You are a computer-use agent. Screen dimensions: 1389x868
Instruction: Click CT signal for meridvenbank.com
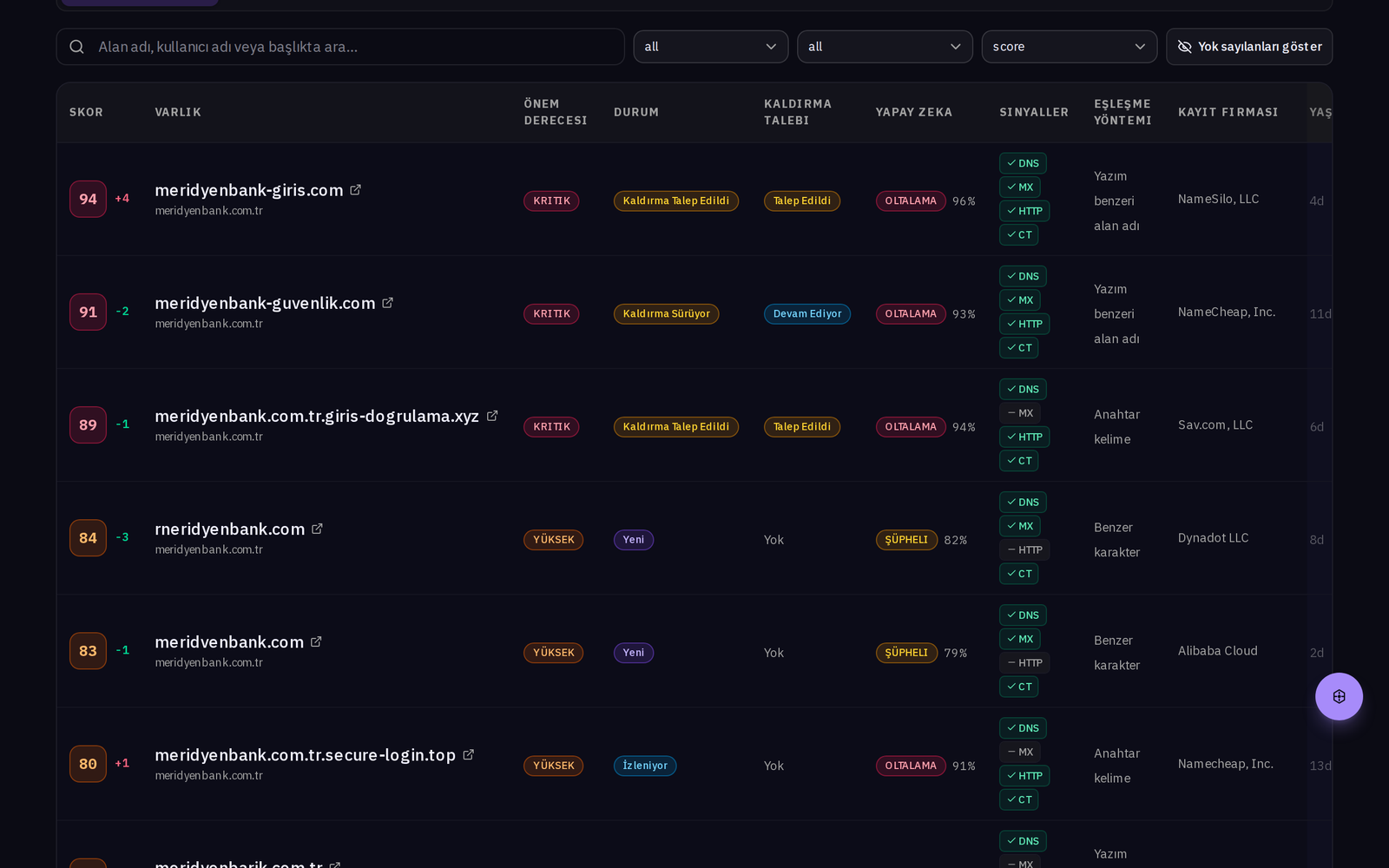(1019, 687)
